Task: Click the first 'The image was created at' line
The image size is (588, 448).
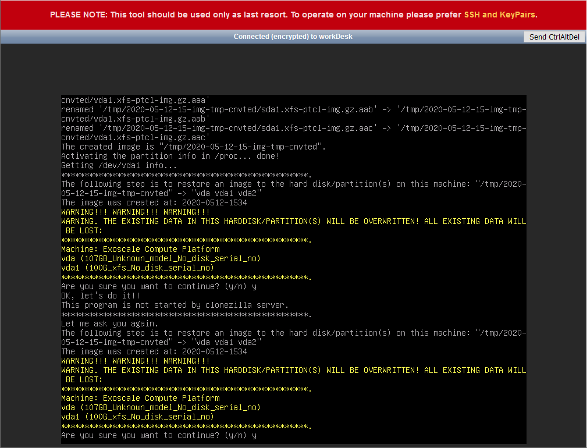Action: coord(154,203)
